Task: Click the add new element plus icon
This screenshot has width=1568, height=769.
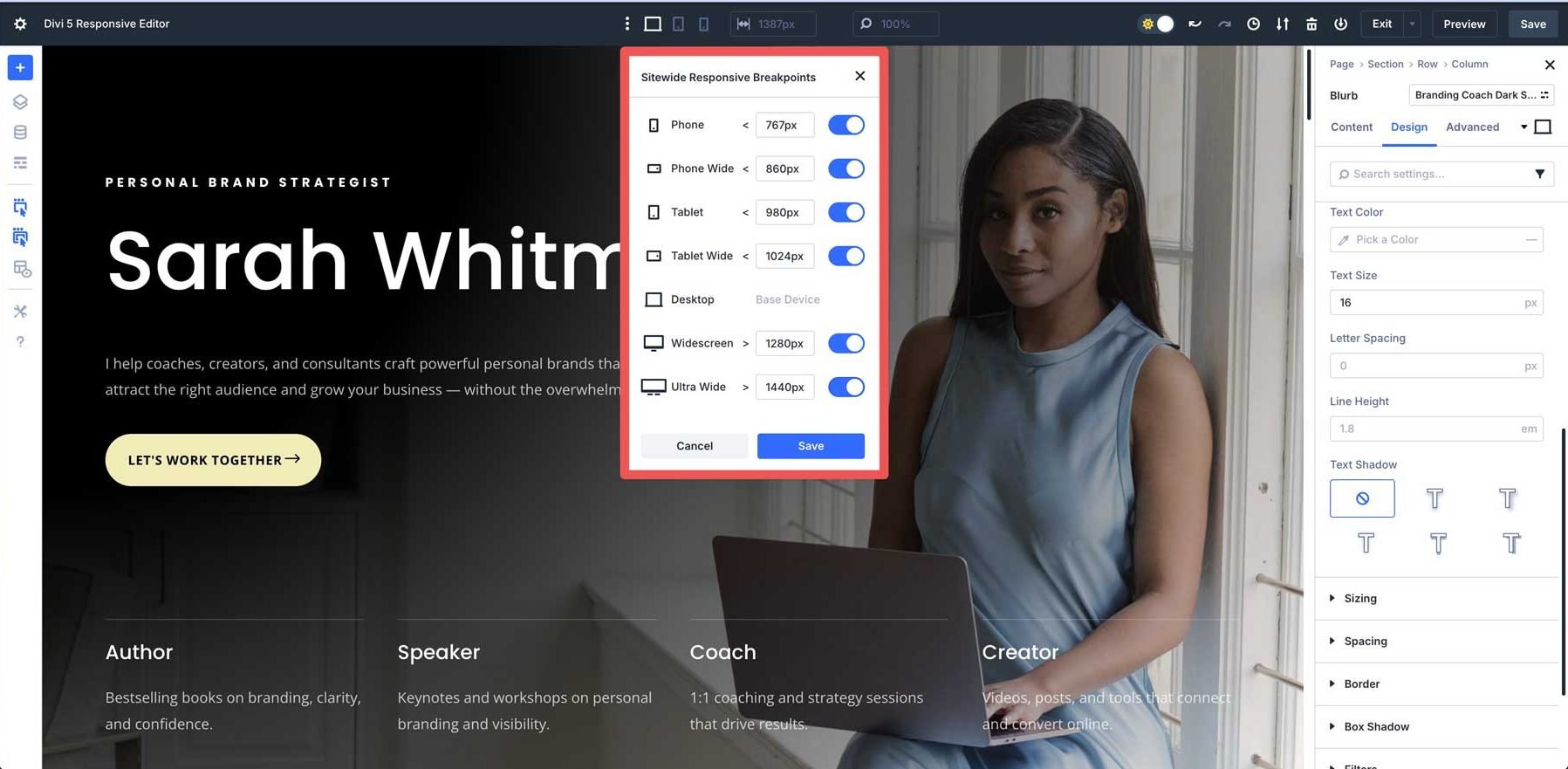Action: coord(20,67)
